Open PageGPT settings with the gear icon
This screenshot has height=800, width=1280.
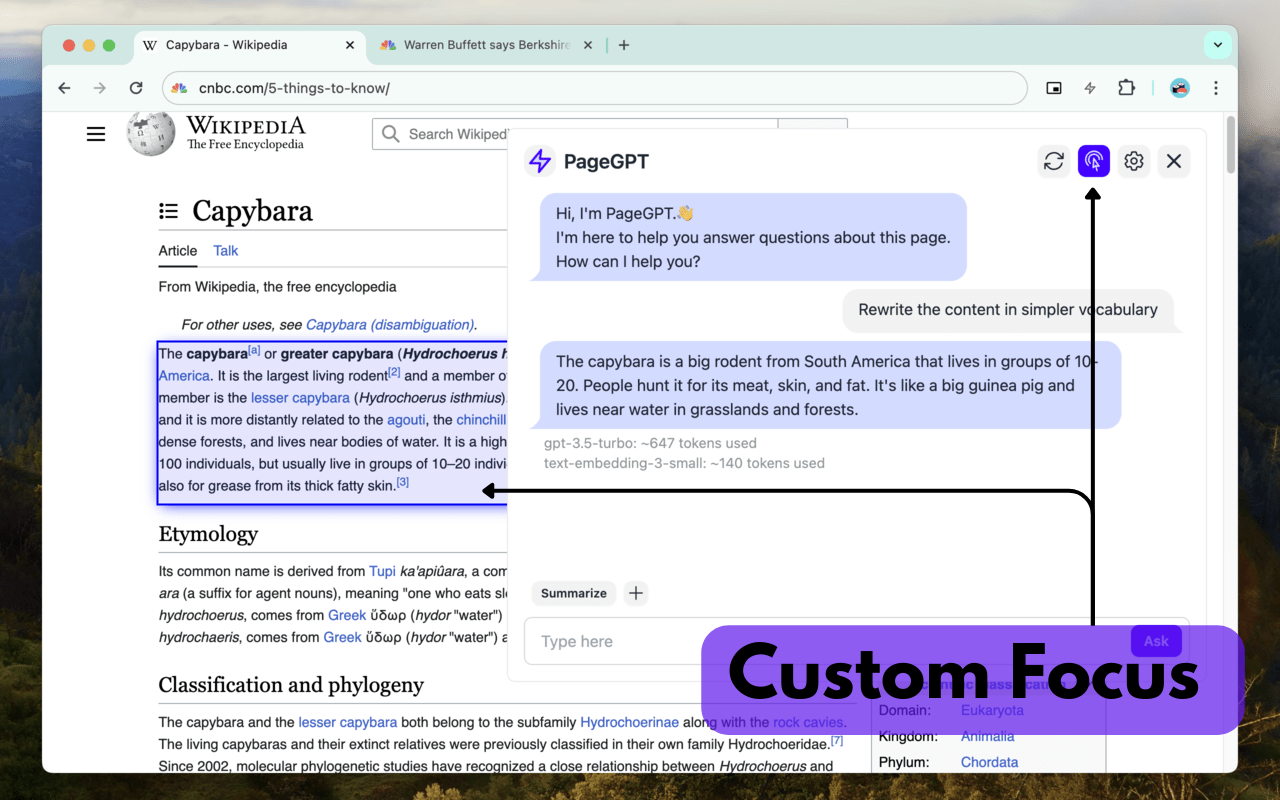coord(1133,161)
